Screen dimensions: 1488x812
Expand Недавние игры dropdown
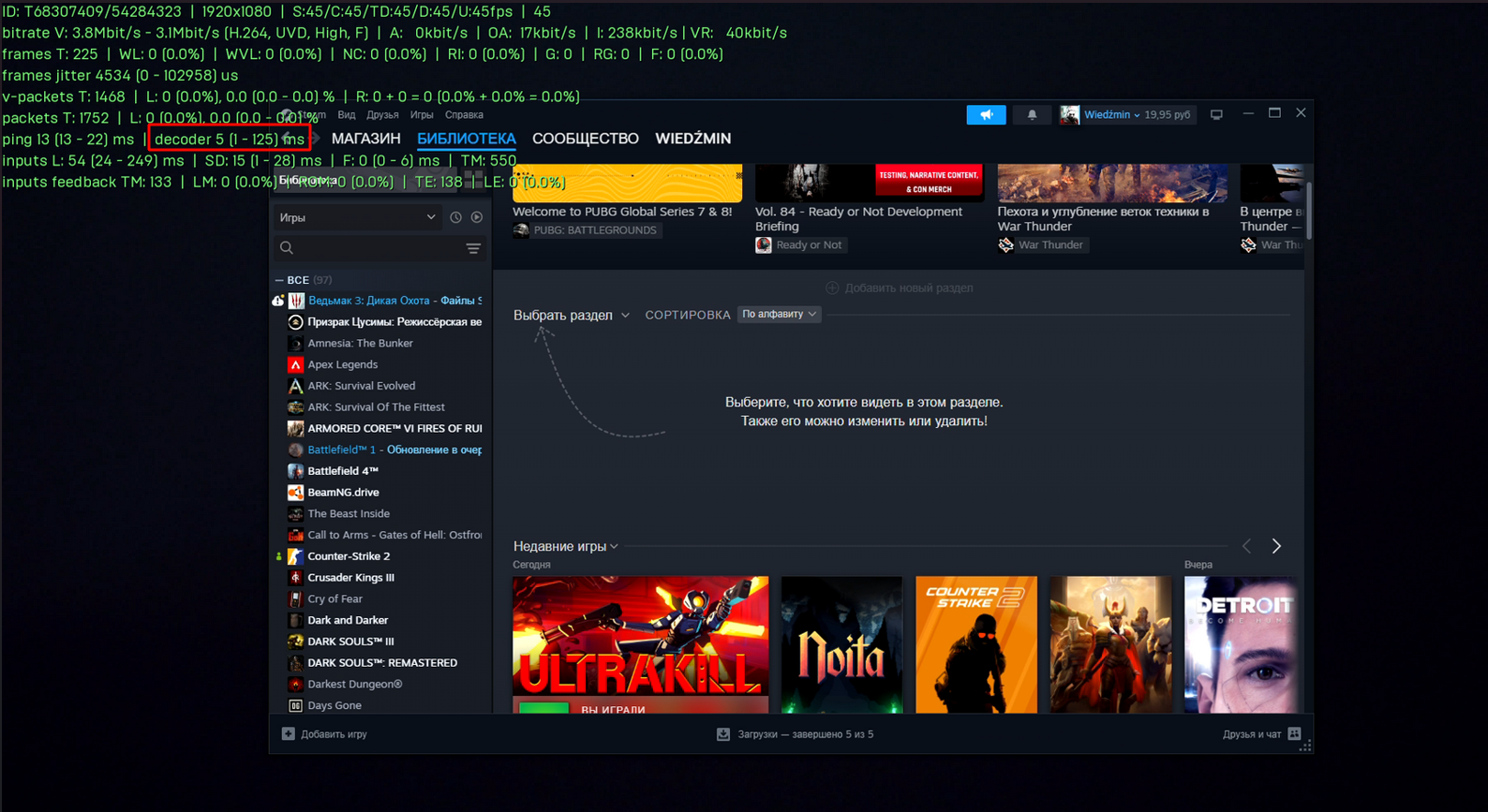pyautogui.click(x=565, y=546)
